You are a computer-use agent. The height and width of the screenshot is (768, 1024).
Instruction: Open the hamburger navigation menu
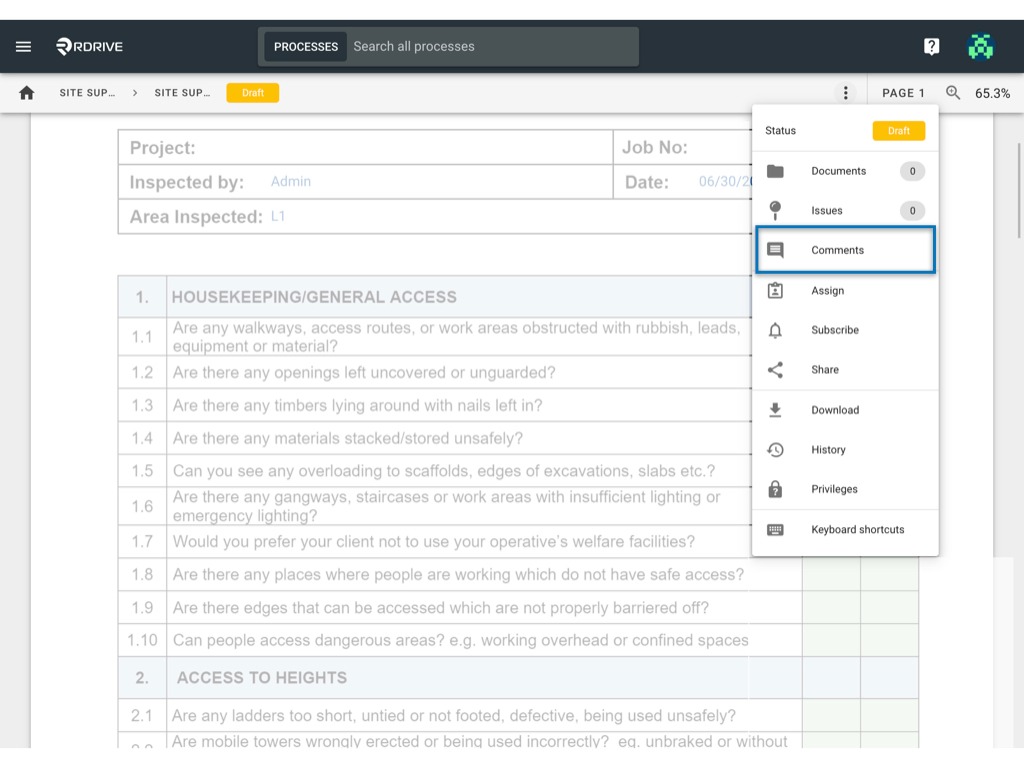[x=24, y=46]
